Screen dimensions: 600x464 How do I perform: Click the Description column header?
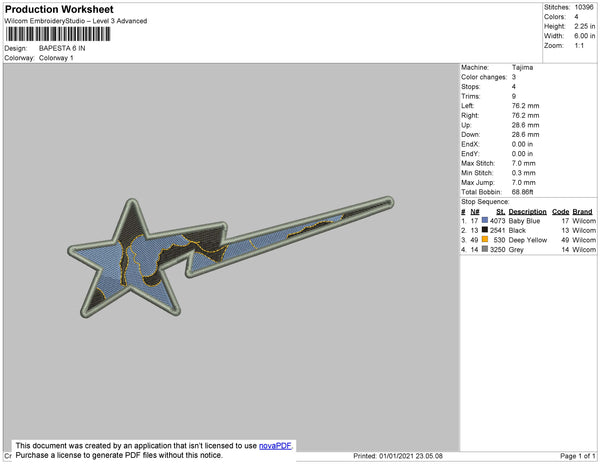click(527, 212)
